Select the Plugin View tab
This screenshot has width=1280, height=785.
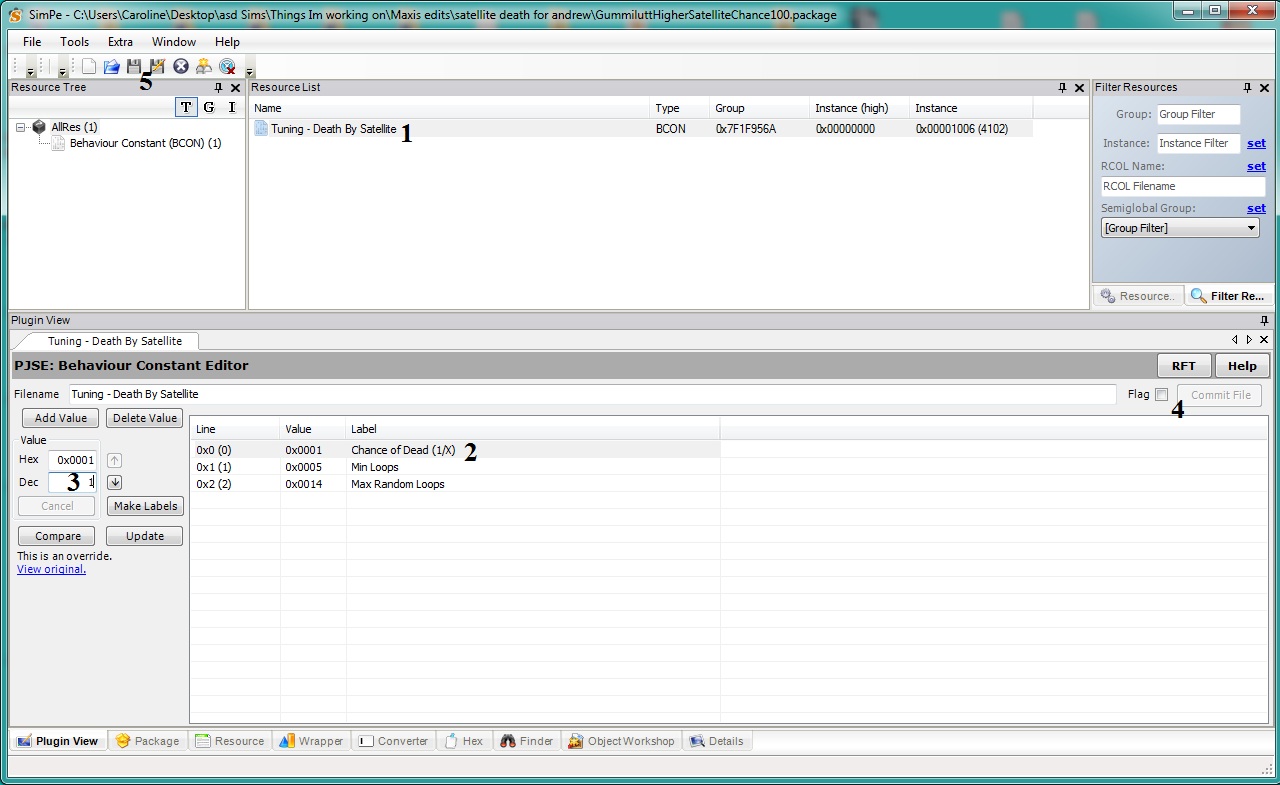58,741
